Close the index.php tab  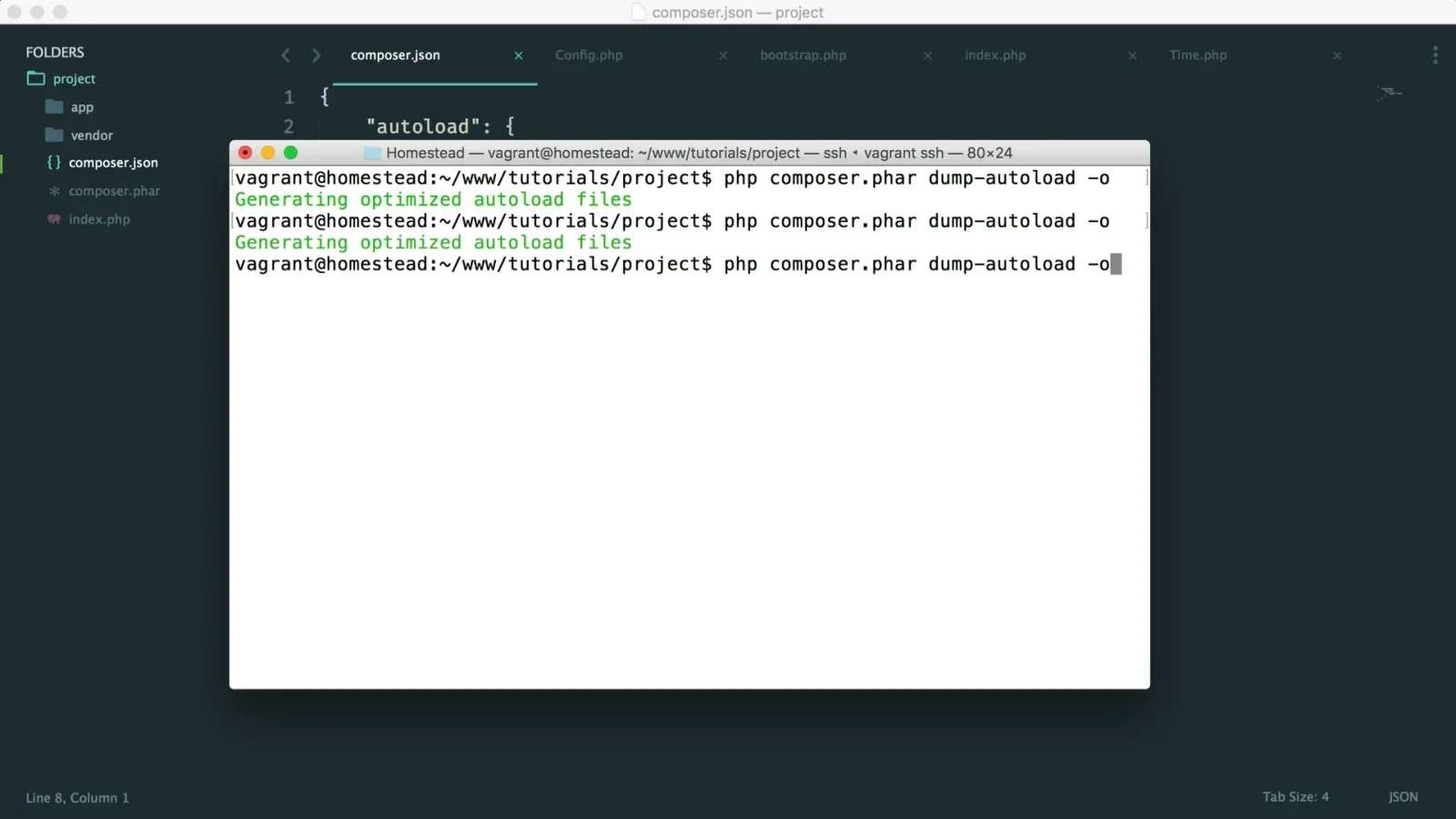tap(1132, 56)
